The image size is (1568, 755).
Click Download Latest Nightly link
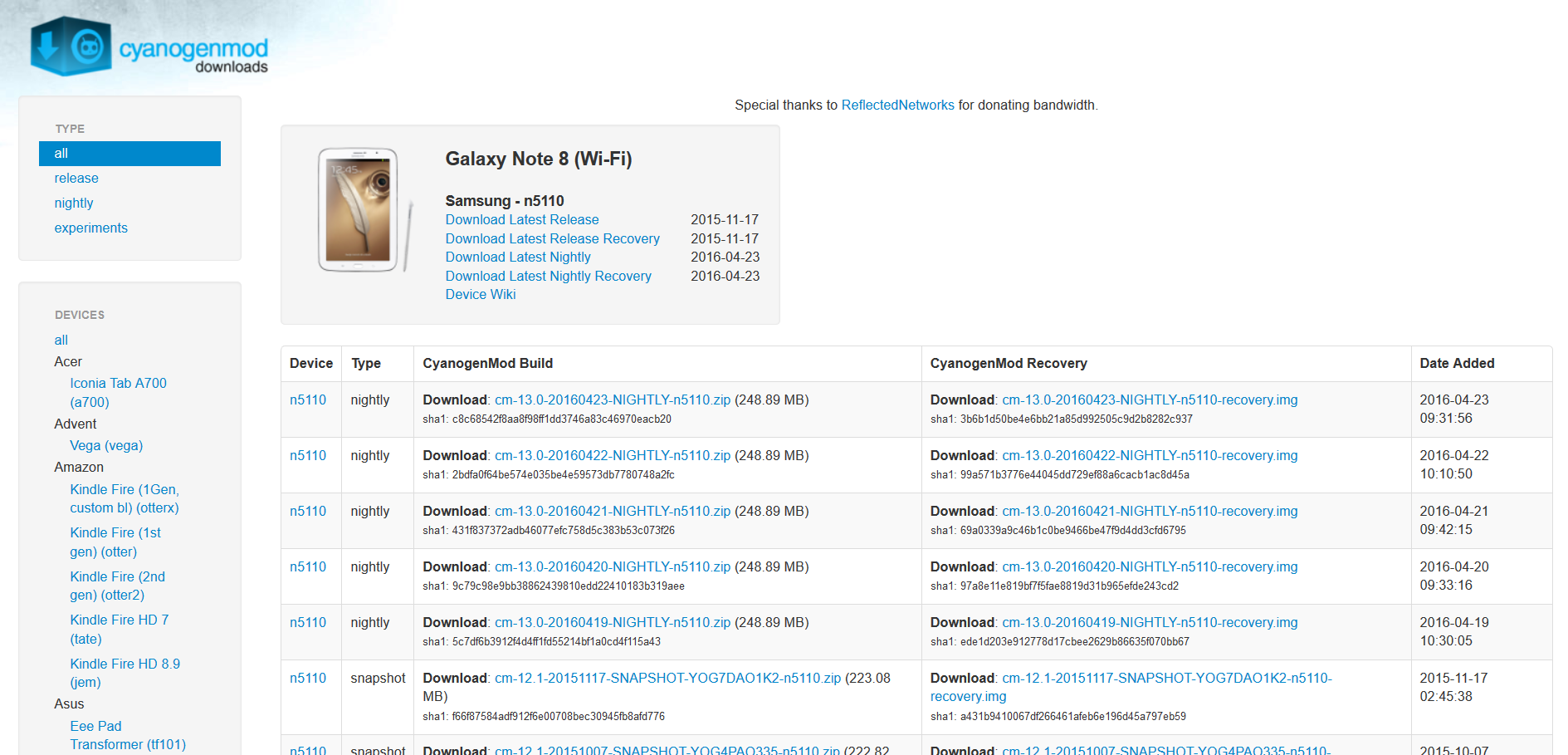click(518, 257)
